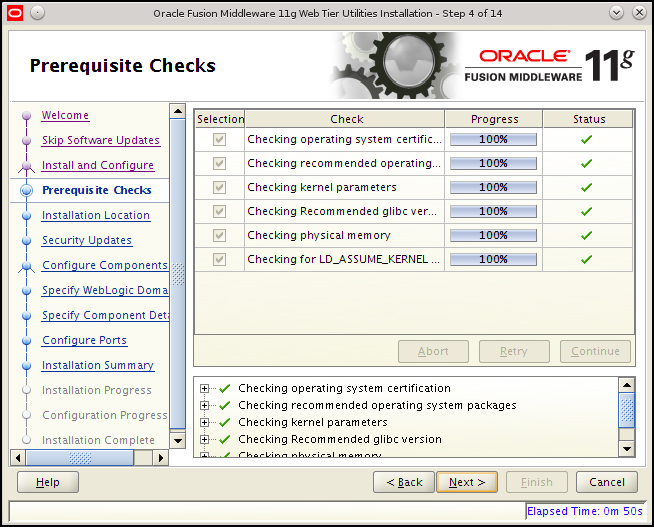
Task: Click the Help button
Action: [48, 482]
